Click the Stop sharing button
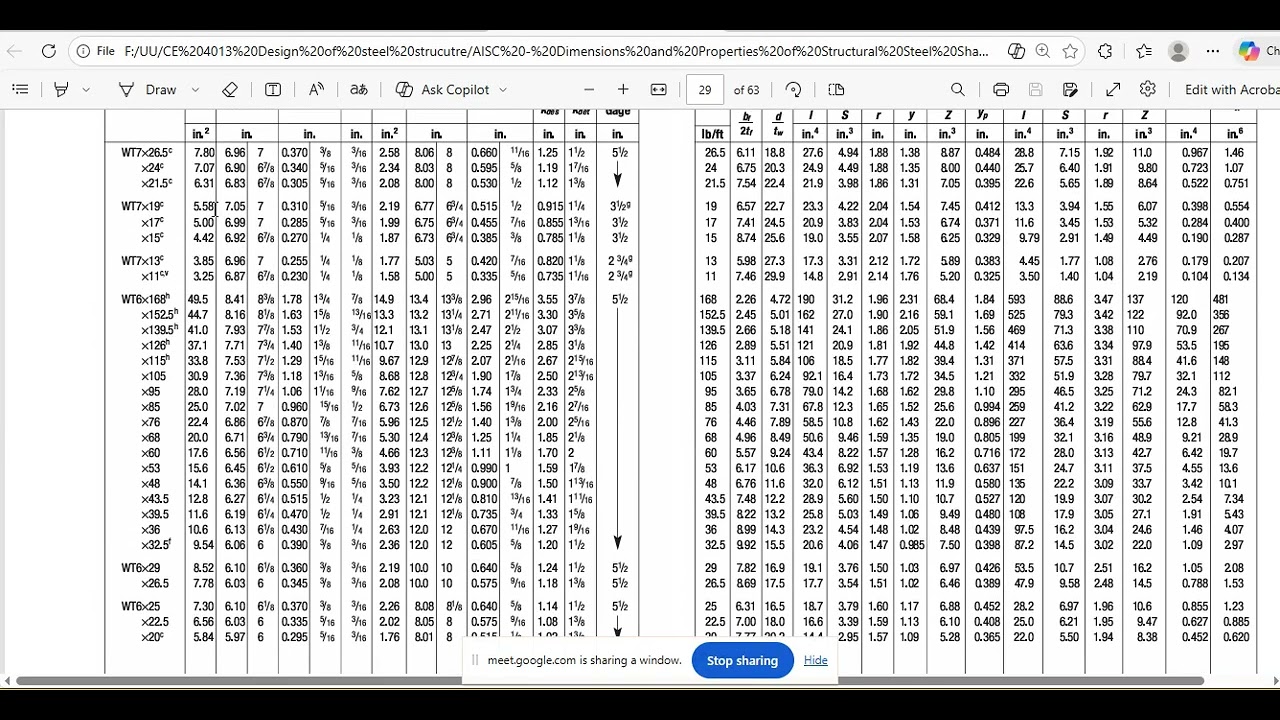This screenshot has width=1280, height=720. point(742,660)
